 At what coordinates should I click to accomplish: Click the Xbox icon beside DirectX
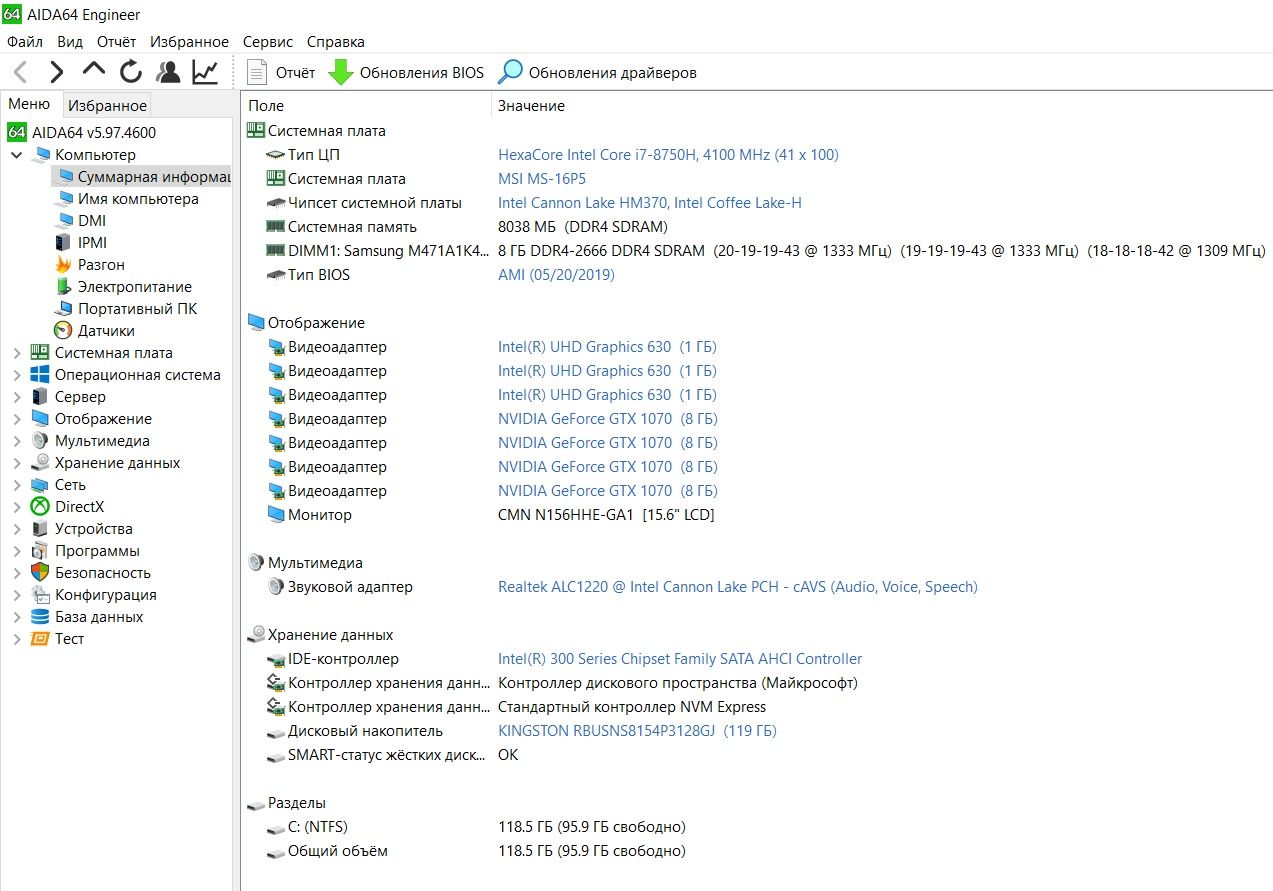pyautogui.click(x=40, y=507)
